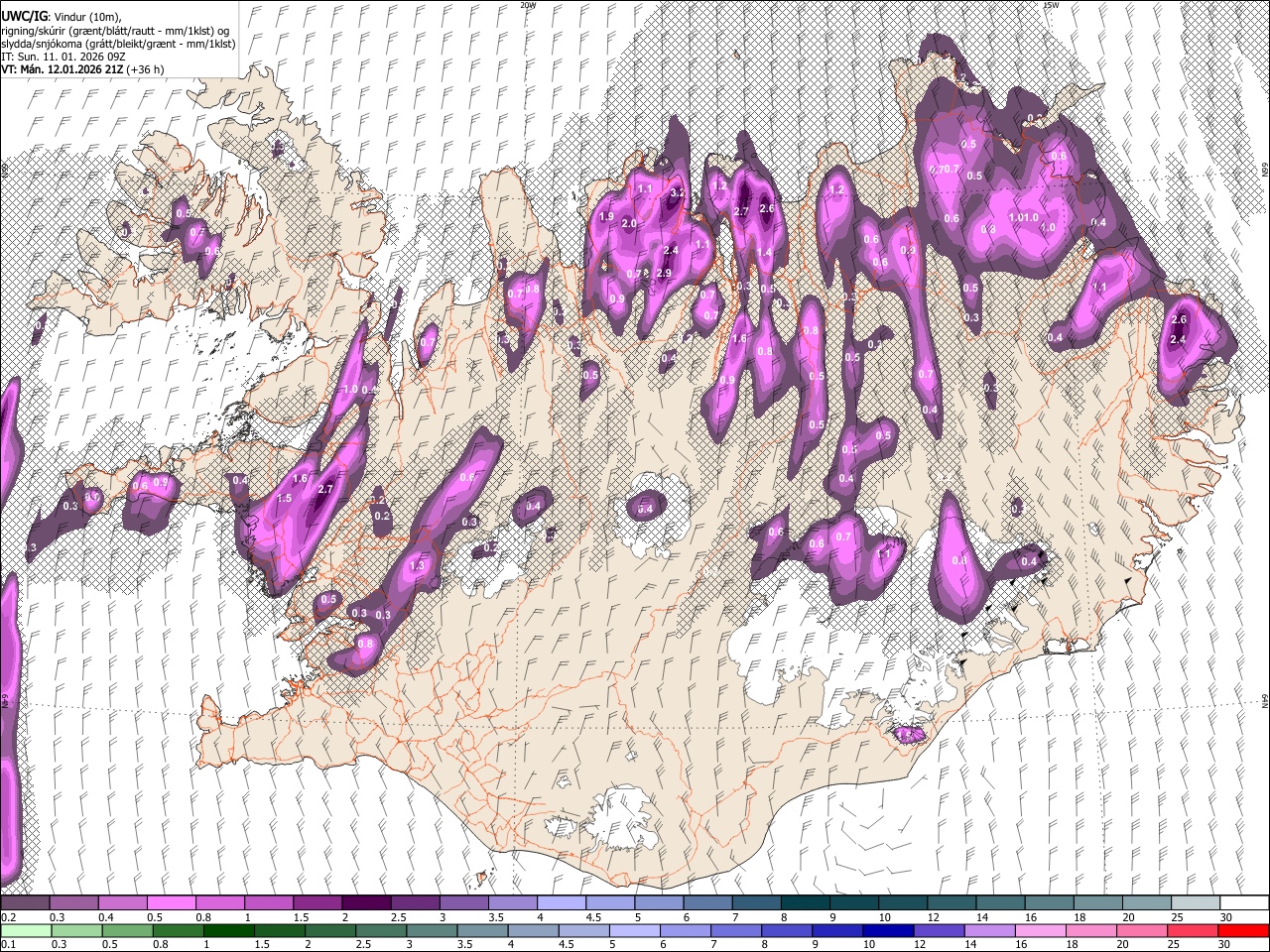Image resolution: width=1270 pixels, height=952 pixels.
Task: Pick the 3.5–4 blue-grey rain legend swatch
Action: pos(482,930)
